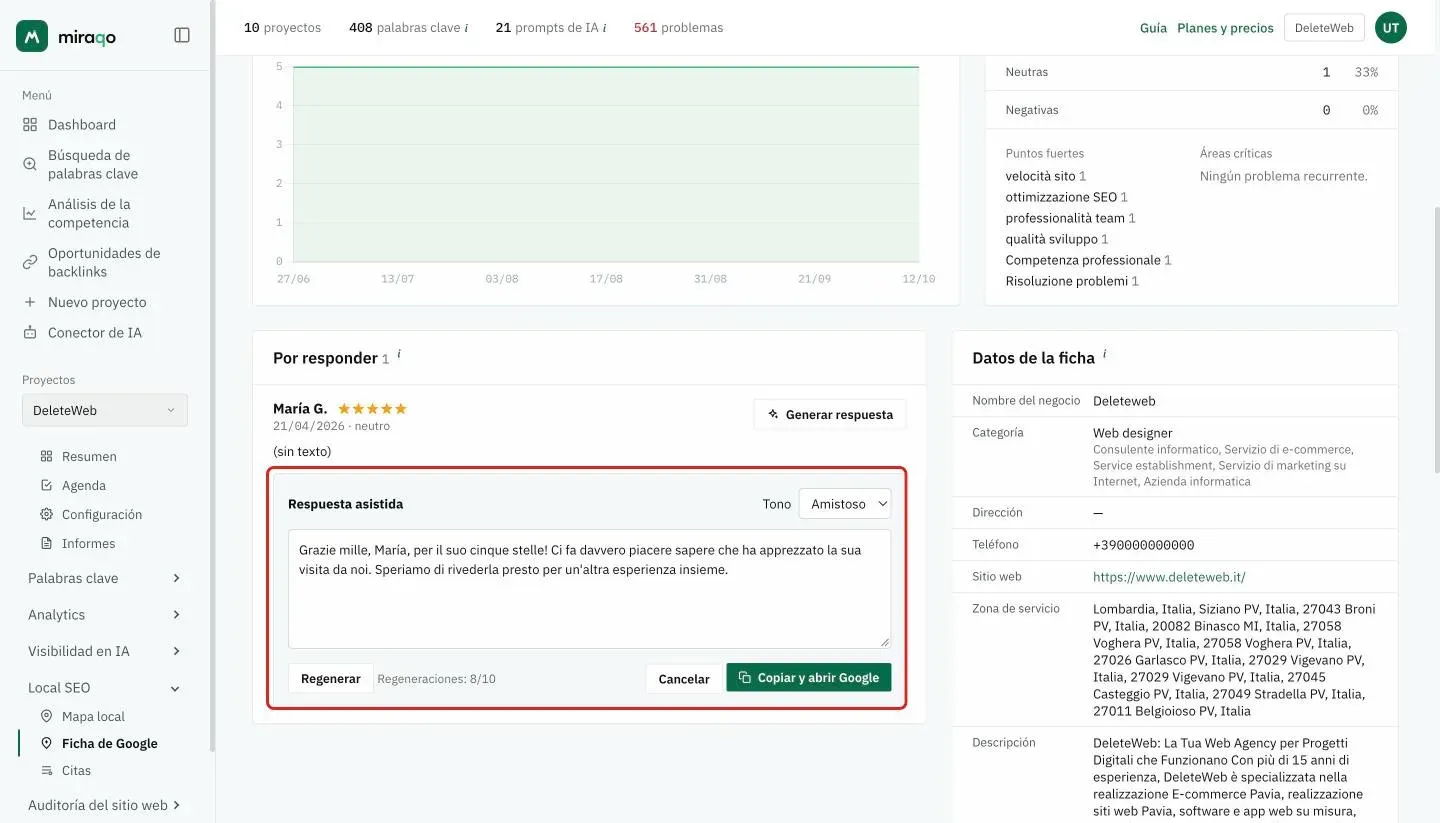
Task: Click inside the assisted response text area
Action: 589,589
